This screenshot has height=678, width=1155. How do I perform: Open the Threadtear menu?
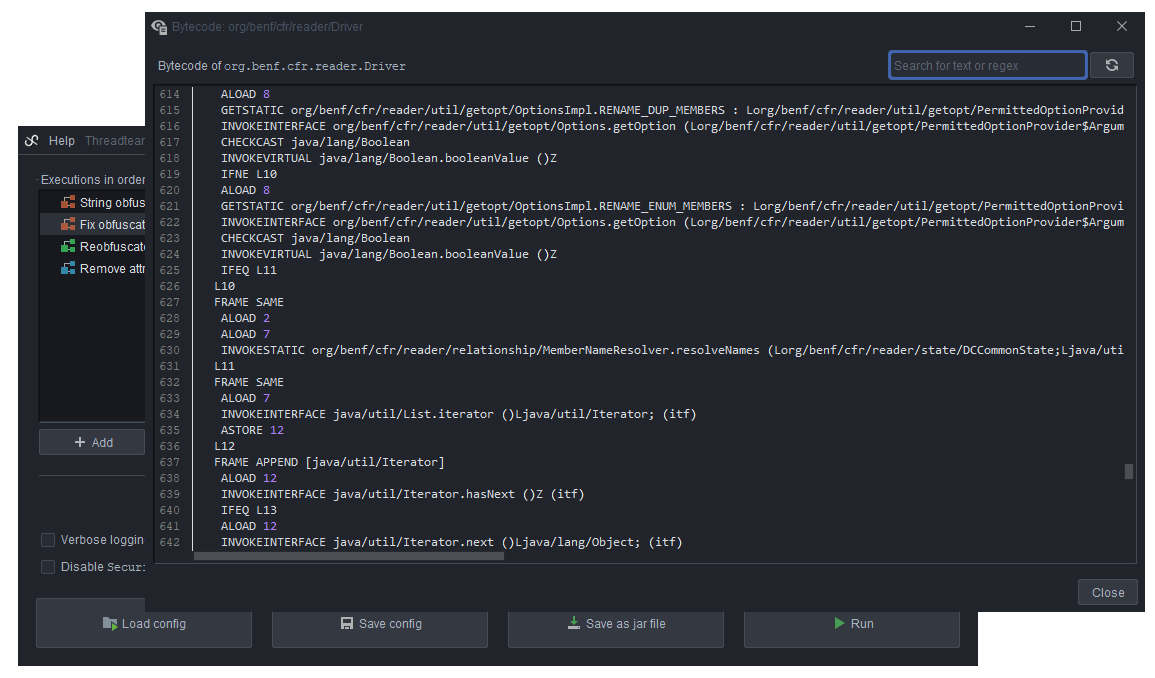(114, 140)
